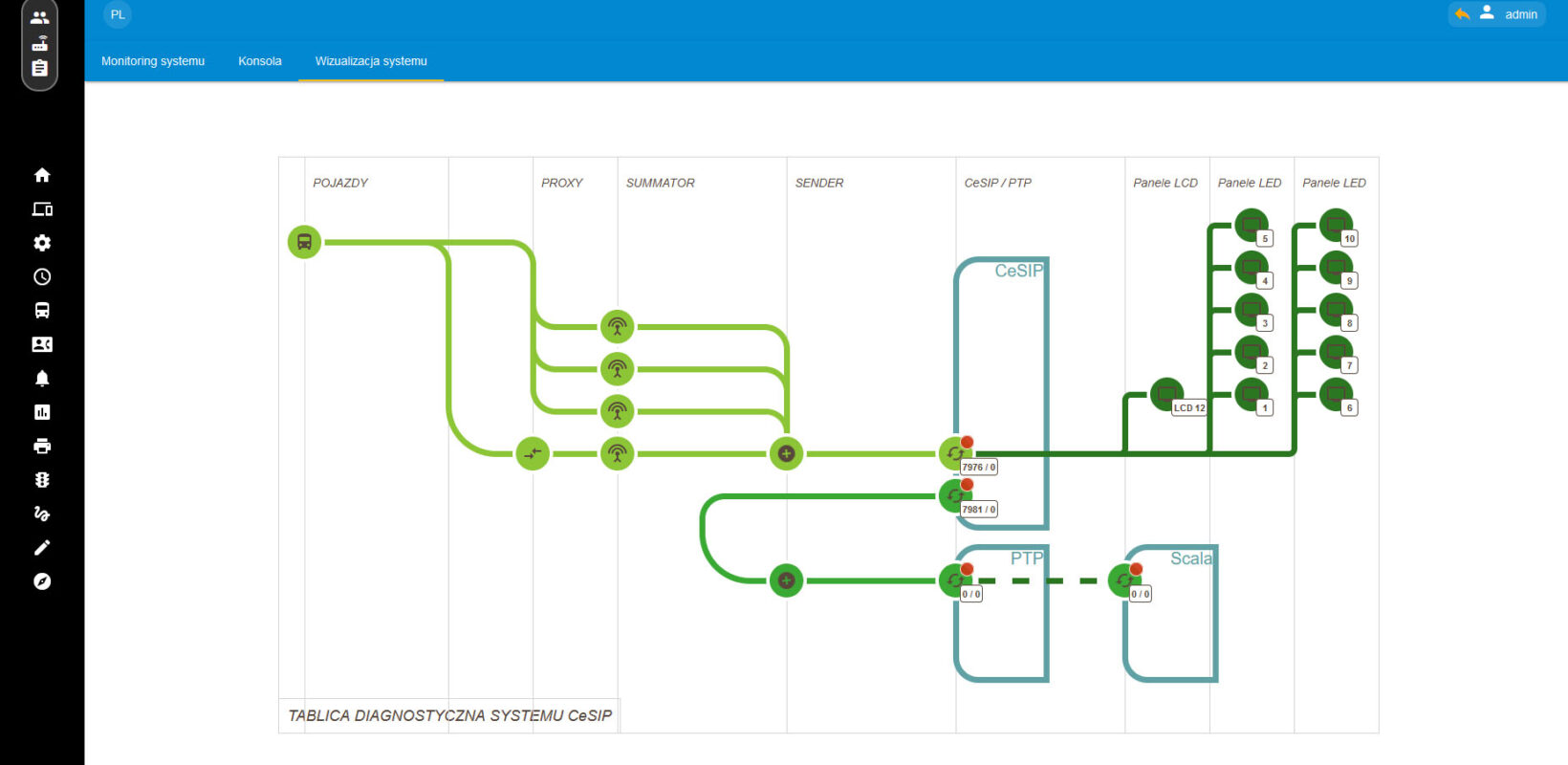Screen dimensions: 1568x765
Task: Click TABLICA DIAGNOSTYCZNA SYSTEMU CeSIP title
Action: tap(450, 715)
